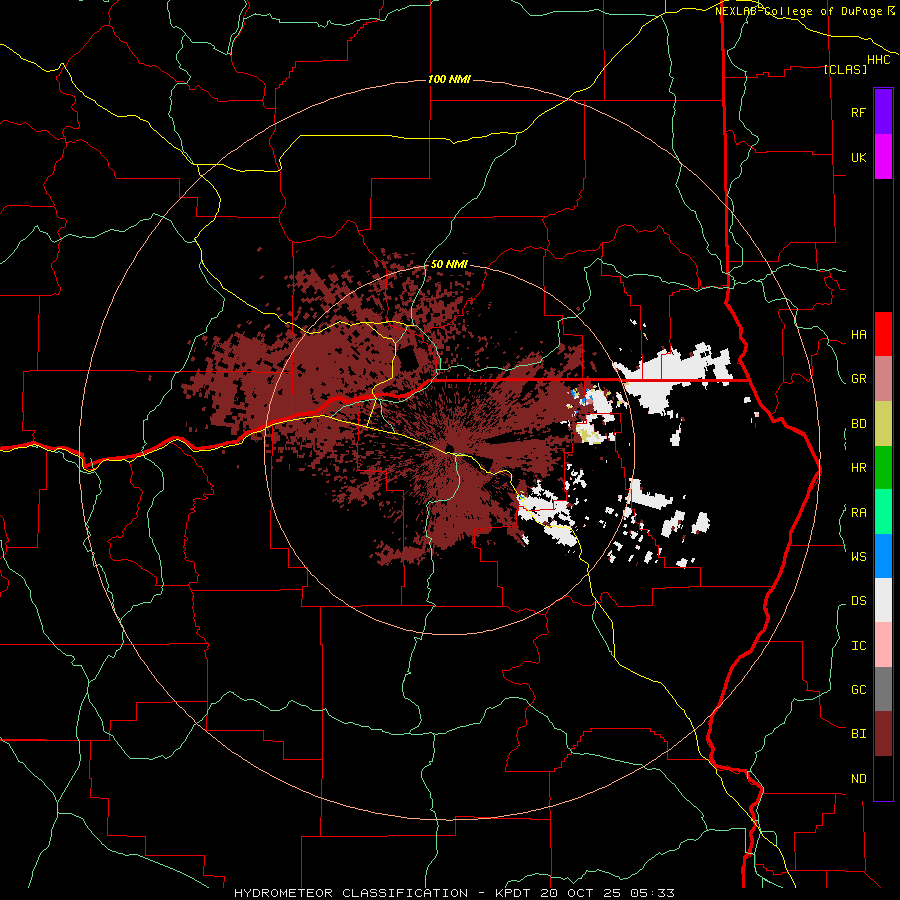Click the 50 NMI range ring label
The height and width of the screenshot is (900, 900).
(x=449, y=264)
